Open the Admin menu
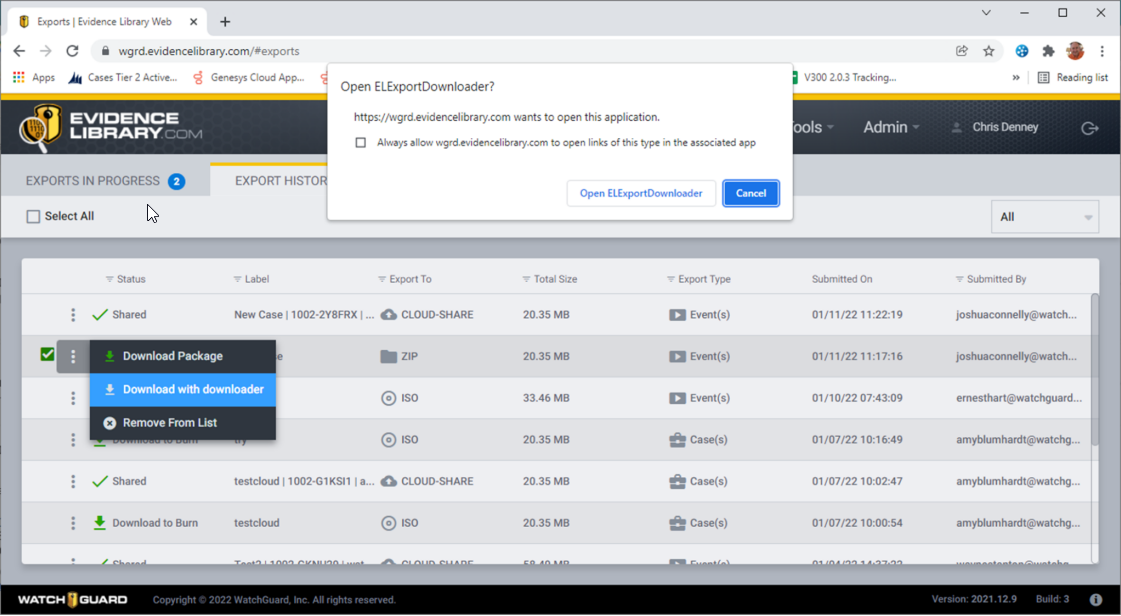The image size is (1121, 616). click(891, 127)
